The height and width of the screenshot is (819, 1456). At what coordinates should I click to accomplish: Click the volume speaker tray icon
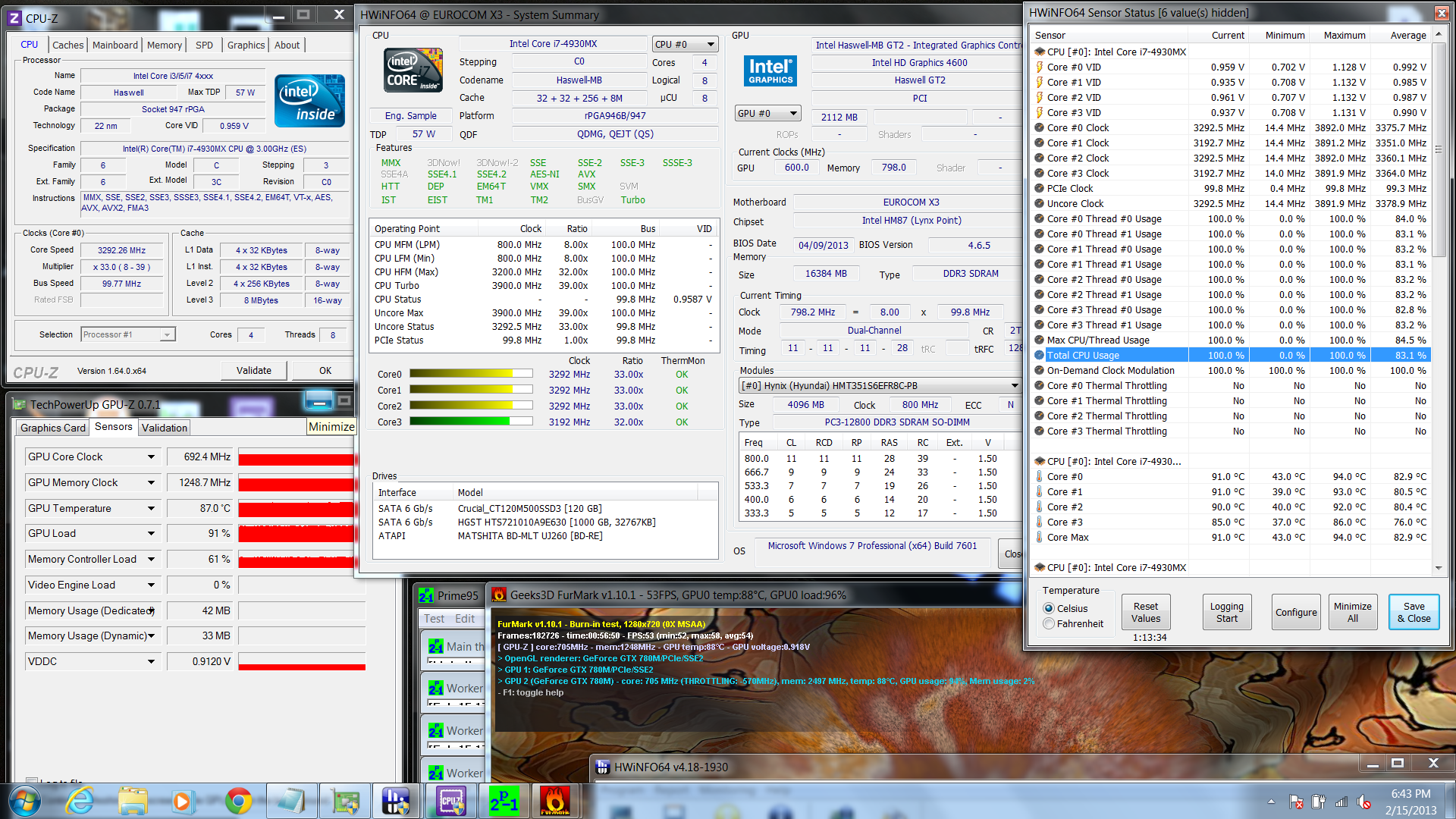1363,802
